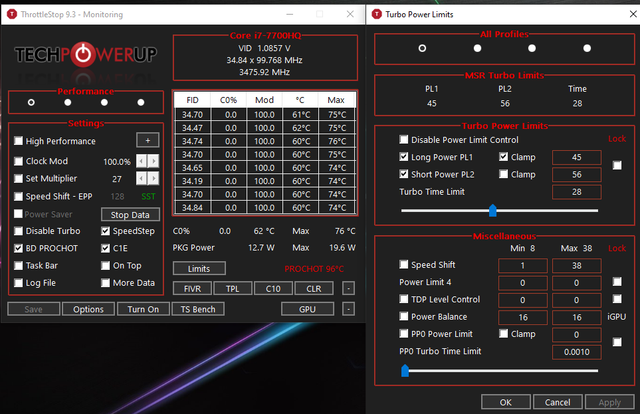Select first Performance profile radio button
Image resolution: width=640 pixels, height=414 pixels.
[x=31, y=102]
